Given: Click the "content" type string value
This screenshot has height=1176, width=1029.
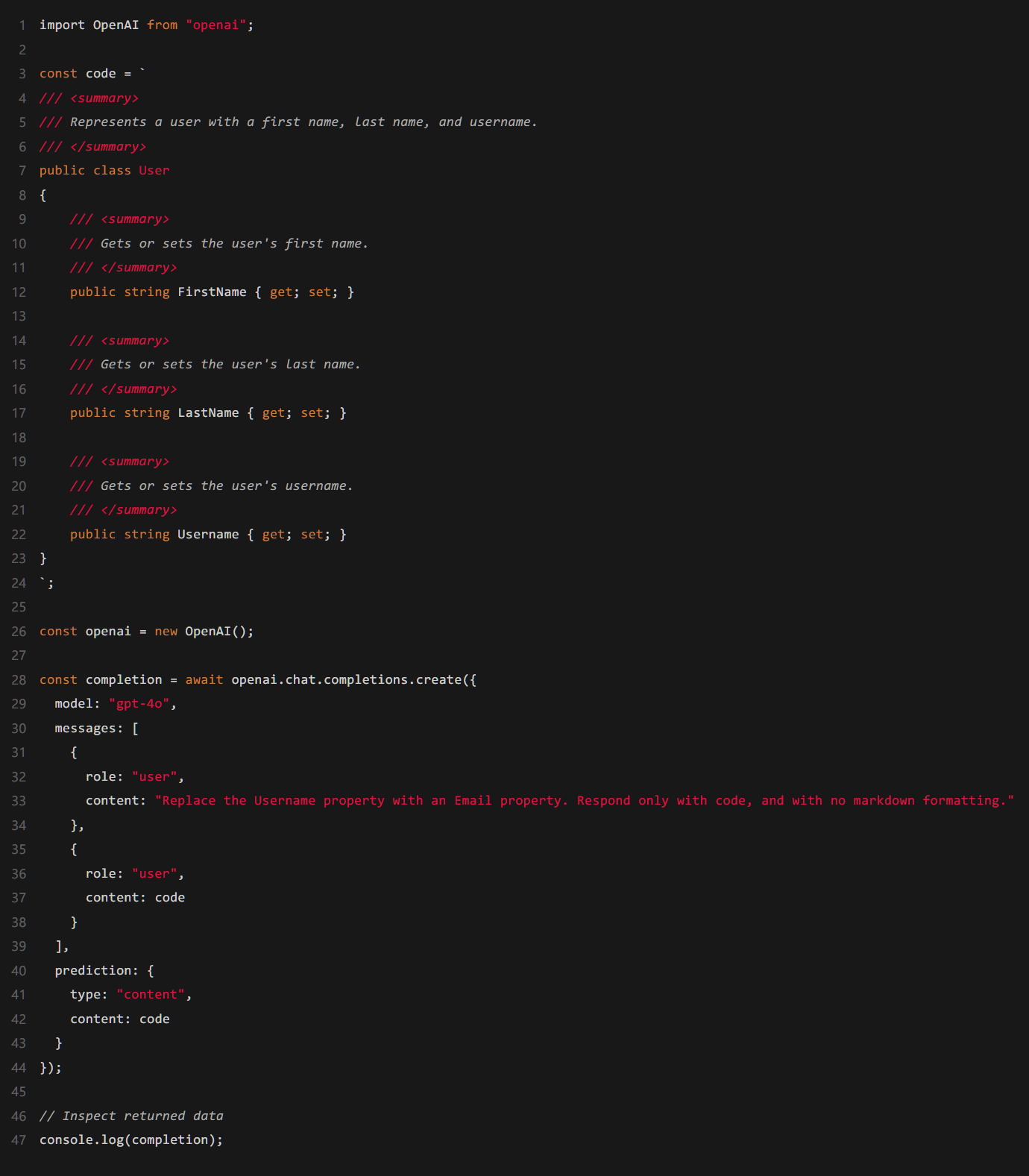Looking at the screenshot, I should pos(151,995).
